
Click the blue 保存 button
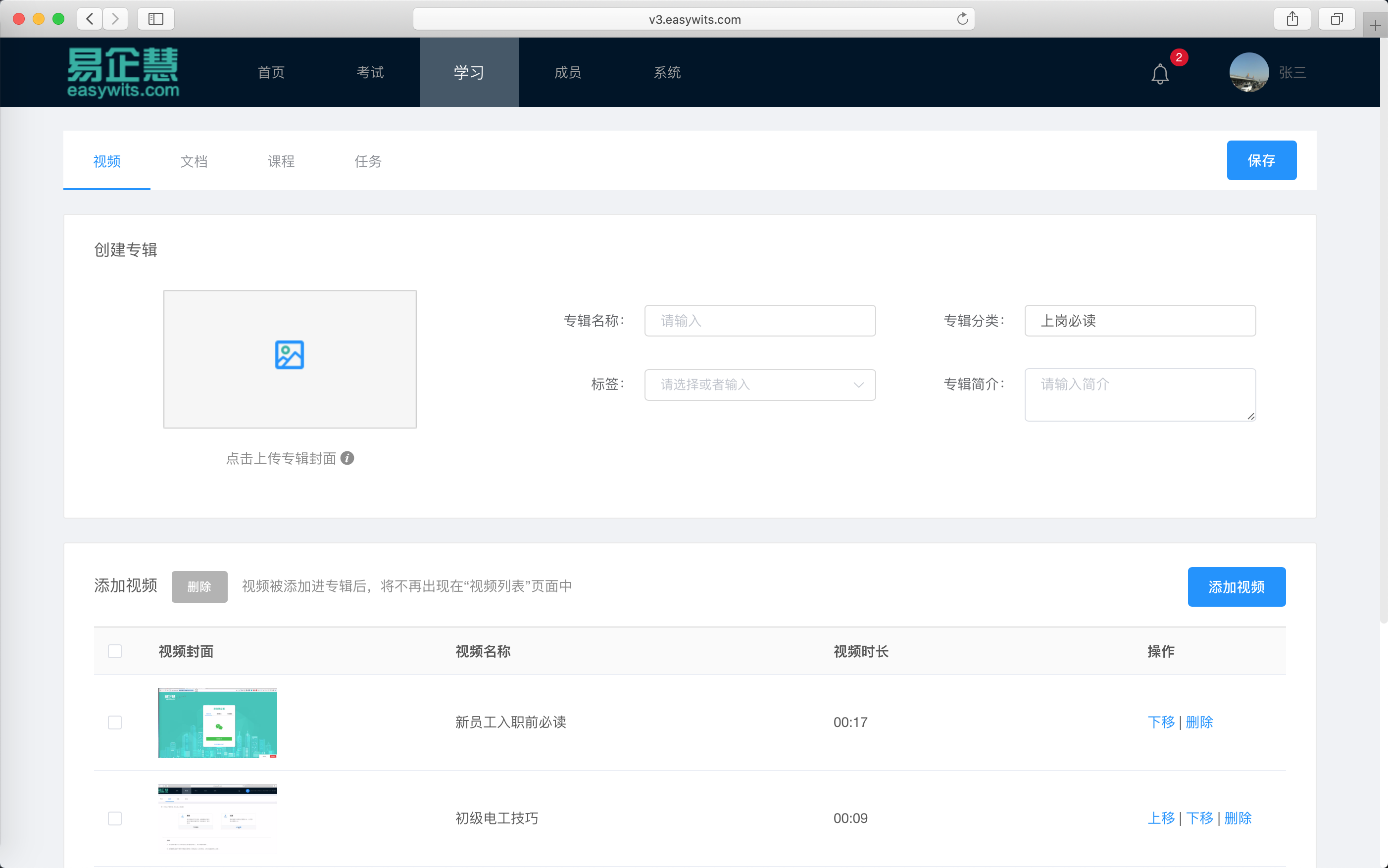tap(1262, 160)
